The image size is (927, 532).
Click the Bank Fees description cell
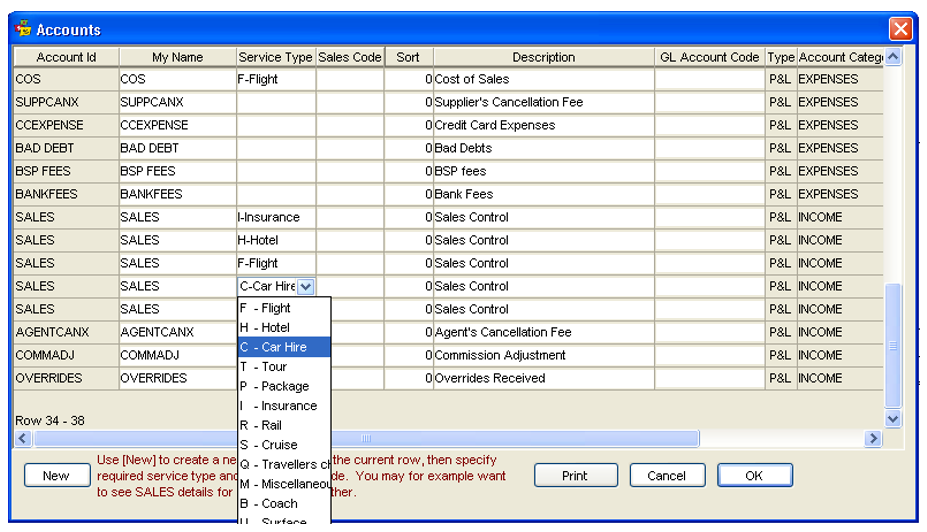[x=544, y=194]
